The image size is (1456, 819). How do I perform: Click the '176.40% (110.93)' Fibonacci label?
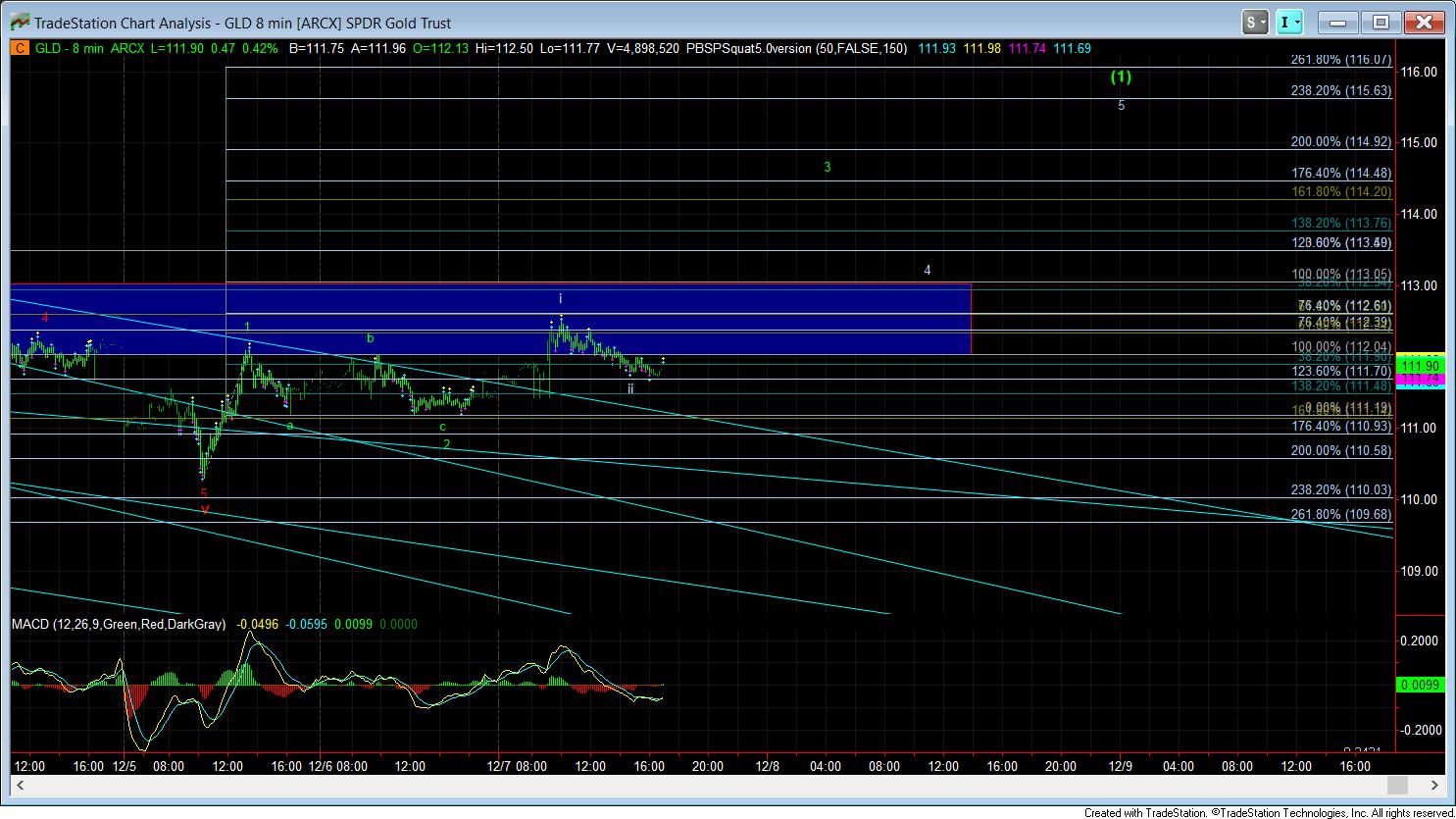(x=1341, y=427)
